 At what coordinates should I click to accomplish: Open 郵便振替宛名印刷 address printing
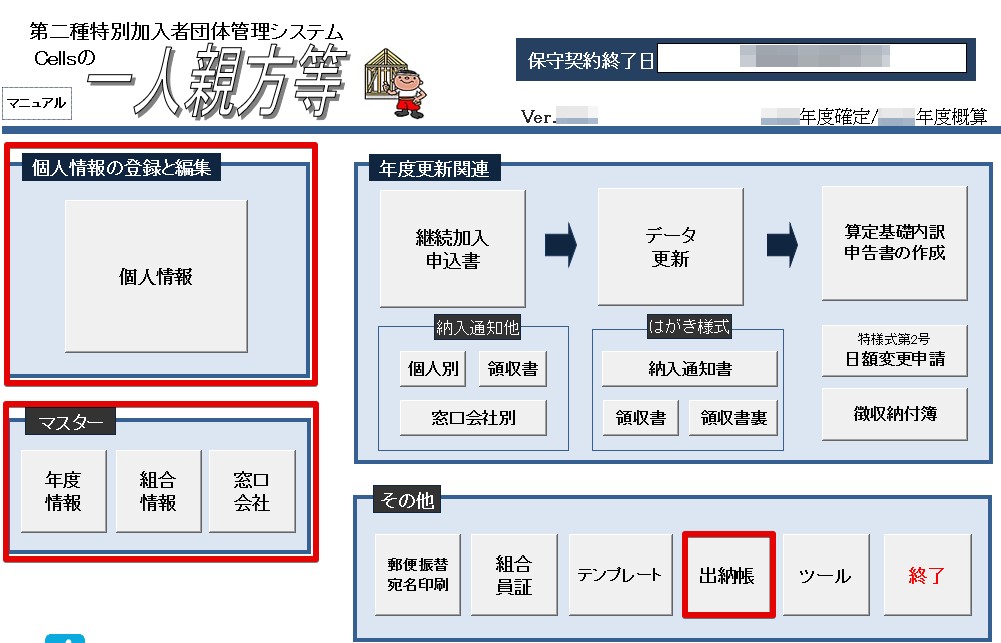click(x=416, y=575)
